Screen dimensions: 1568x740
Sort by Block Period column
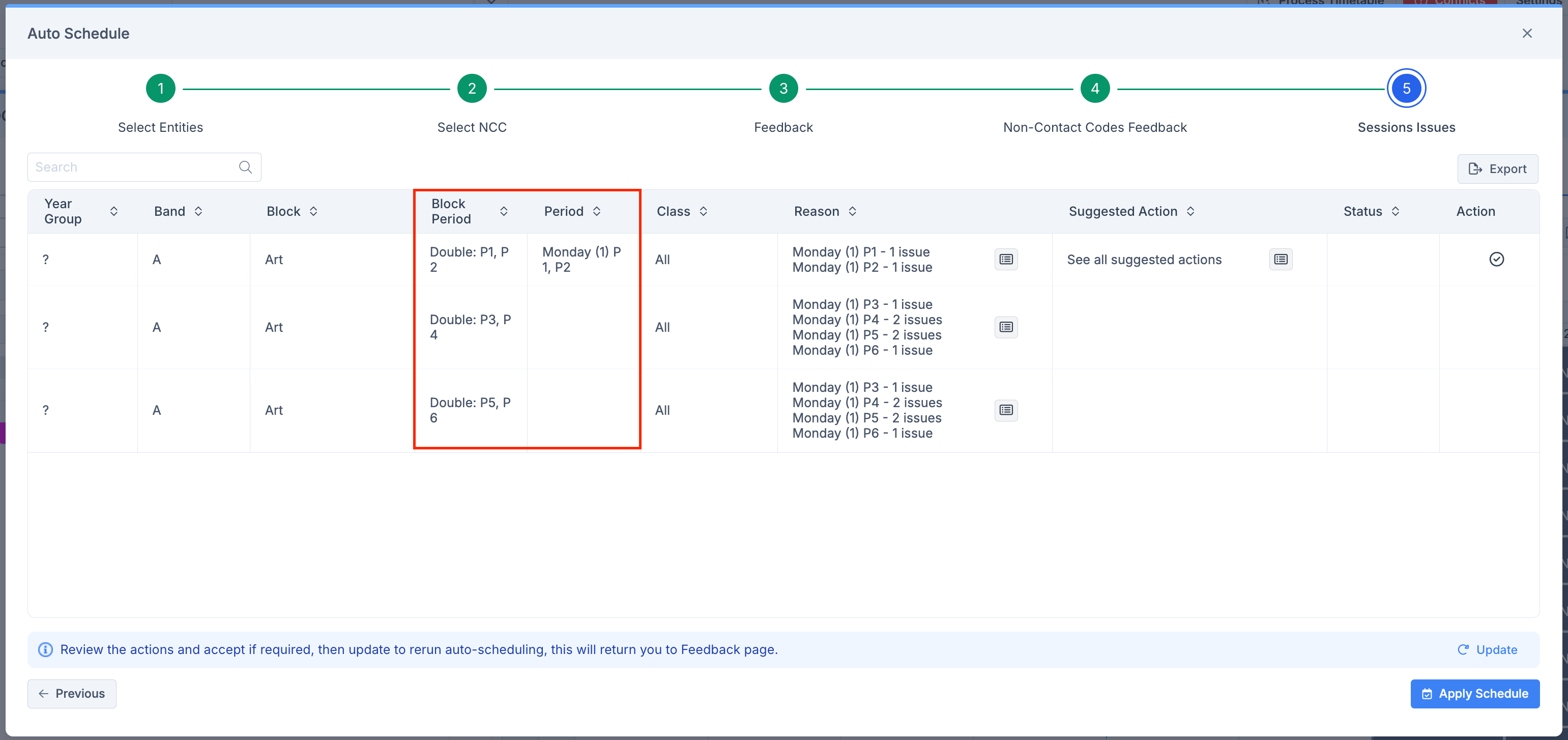point(503,211)
